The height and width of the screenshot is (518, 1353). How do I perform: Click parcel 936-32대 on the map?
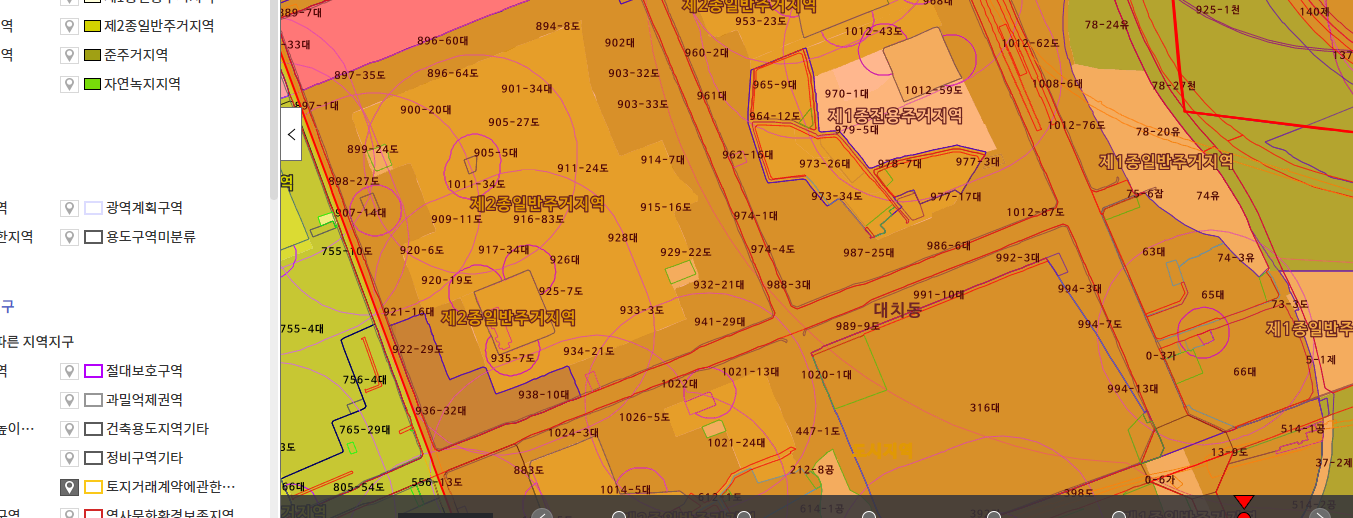click(x=441, y=410)
